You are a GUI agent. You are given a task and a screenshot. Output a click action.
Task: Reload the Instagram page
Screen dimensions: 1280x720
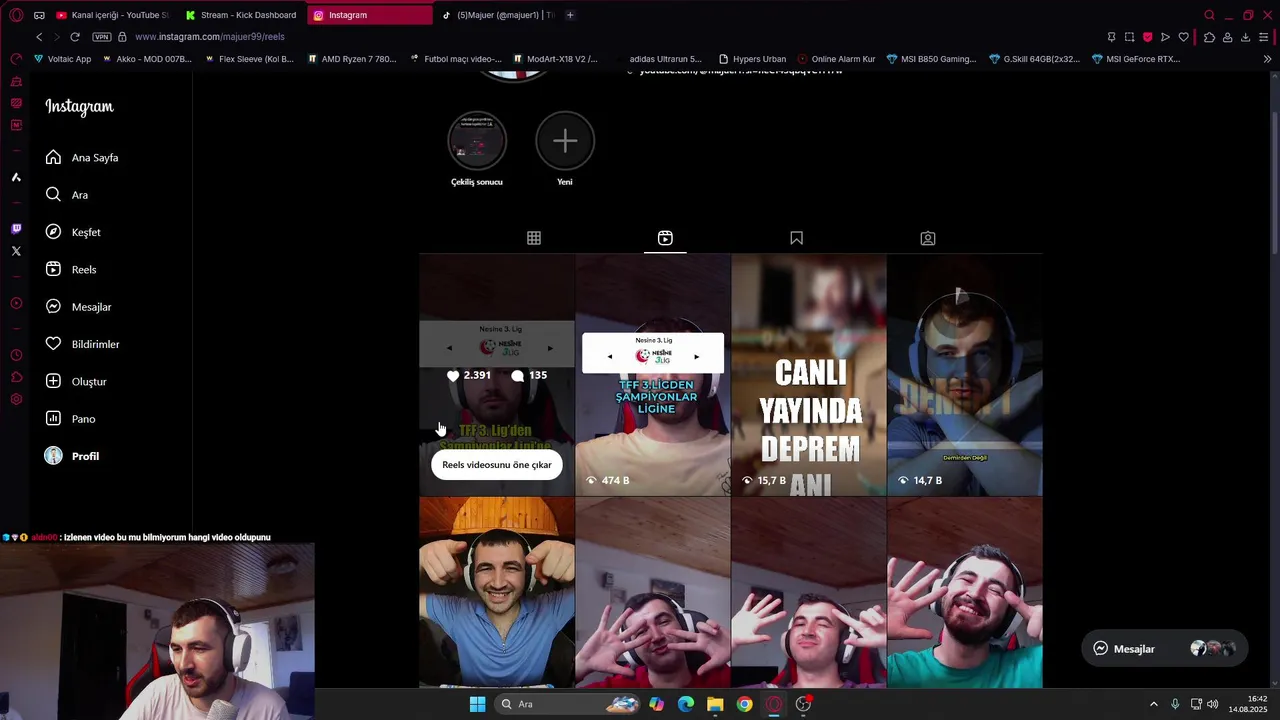[75, 37]
